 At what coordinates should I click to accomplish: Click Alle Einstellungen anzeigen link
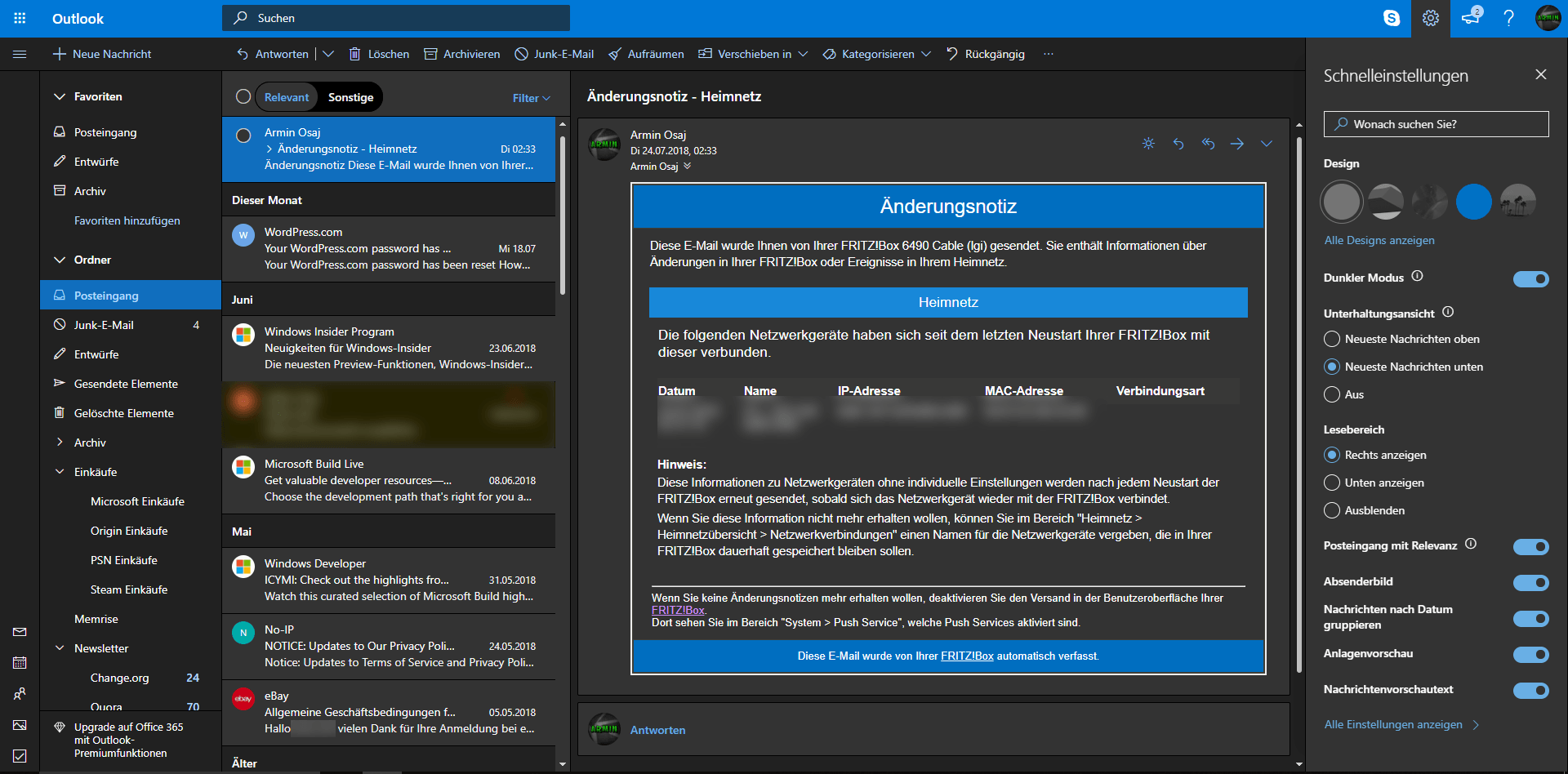(x=1401, y=724)
